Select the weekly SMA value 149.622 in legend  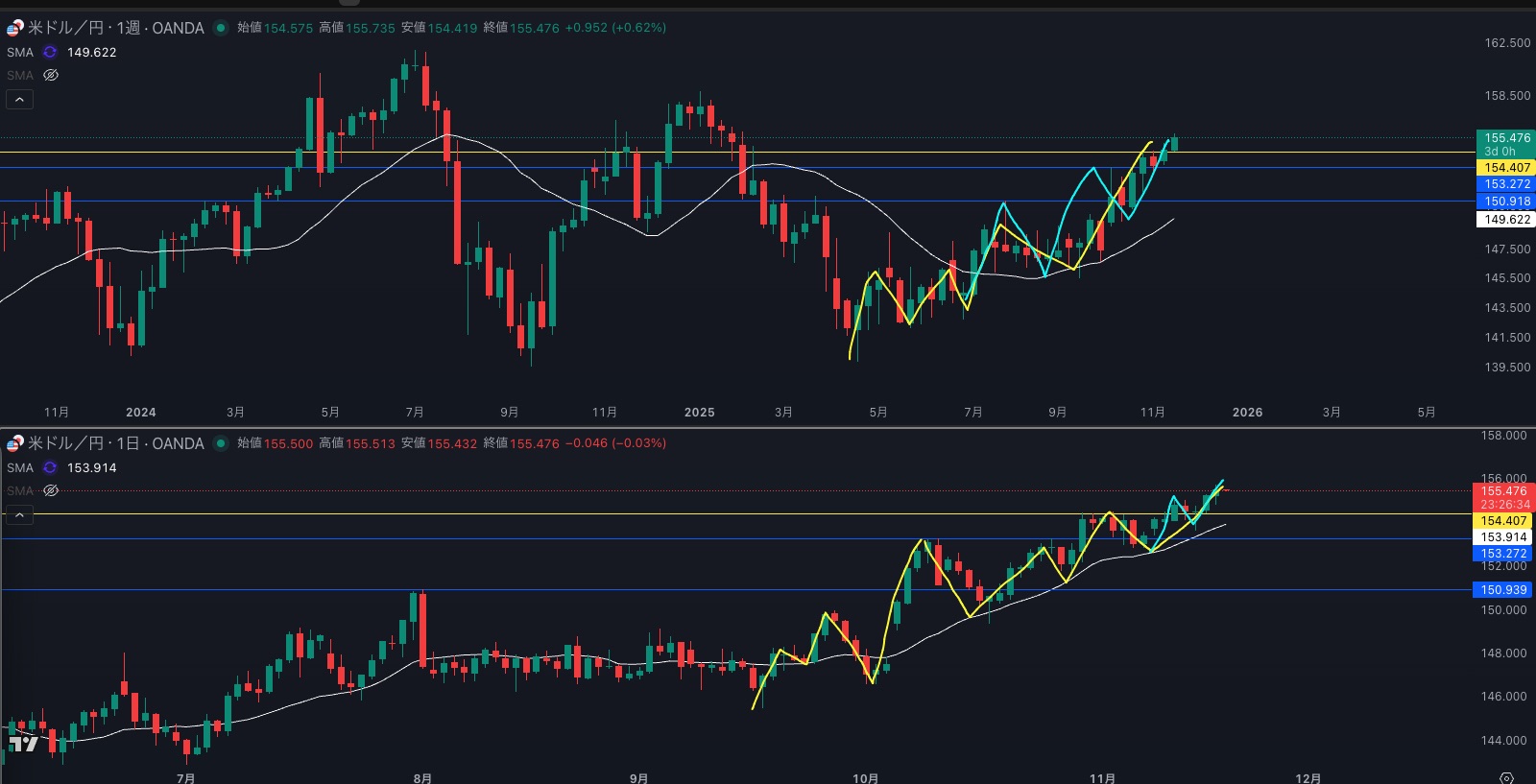(92, 53)
